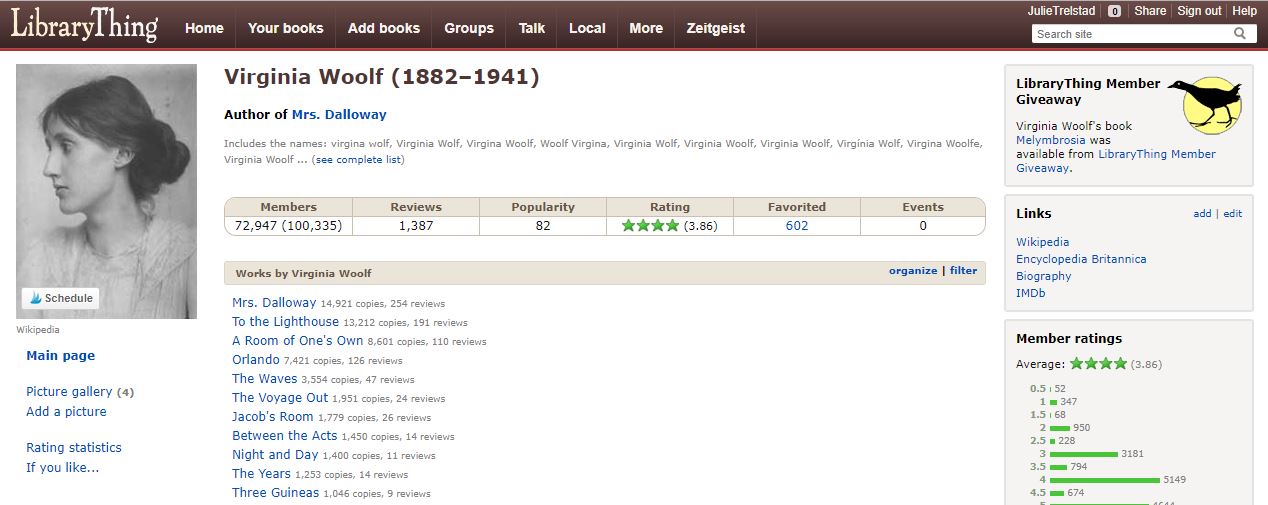Open the Groups menu
The image size is (1268, 505).
tap(469, 28)
